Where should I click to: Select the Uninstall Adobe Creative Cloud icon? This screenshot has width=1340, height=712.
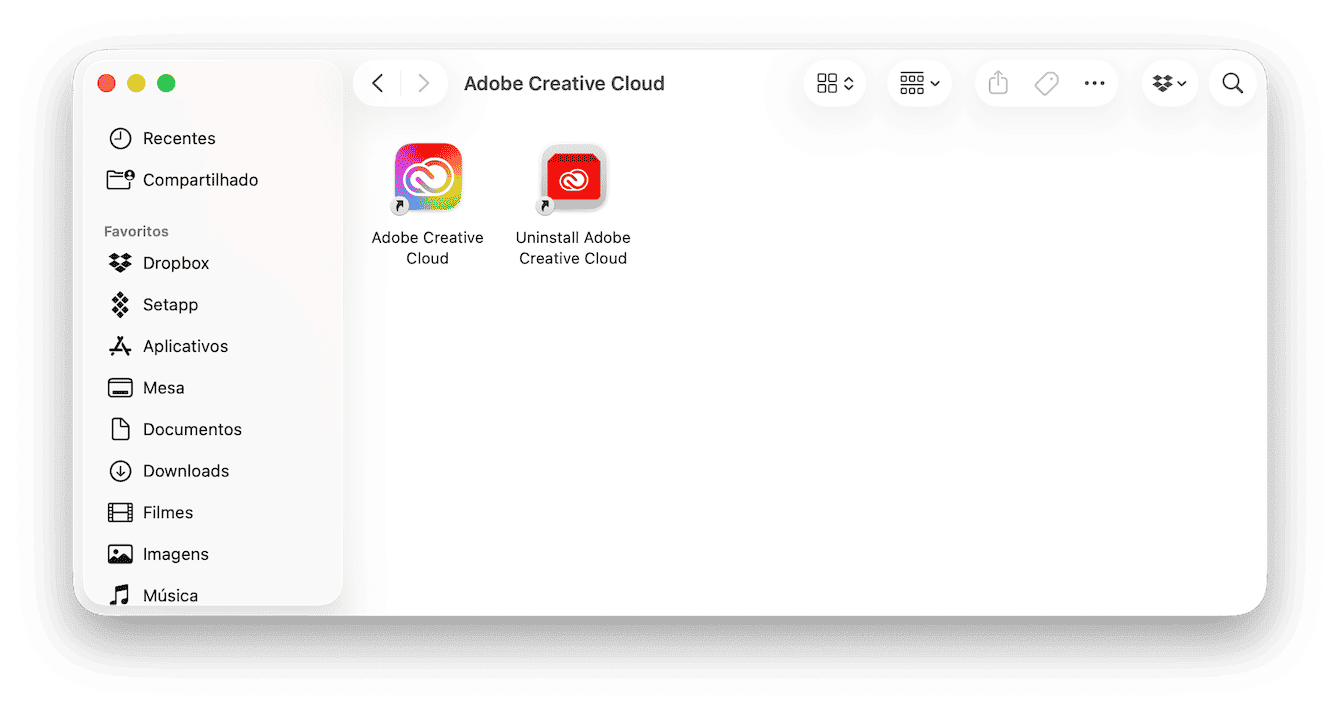pos(573,177)
